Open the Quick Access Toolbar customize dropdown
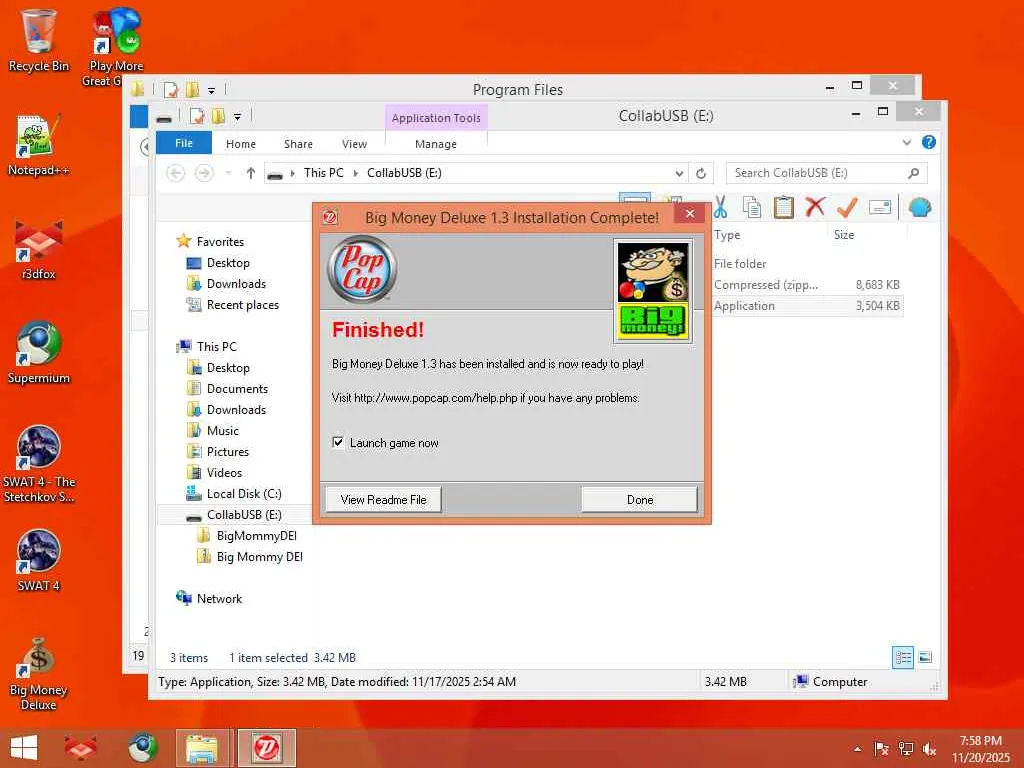1024x768 pixels. 237,117
